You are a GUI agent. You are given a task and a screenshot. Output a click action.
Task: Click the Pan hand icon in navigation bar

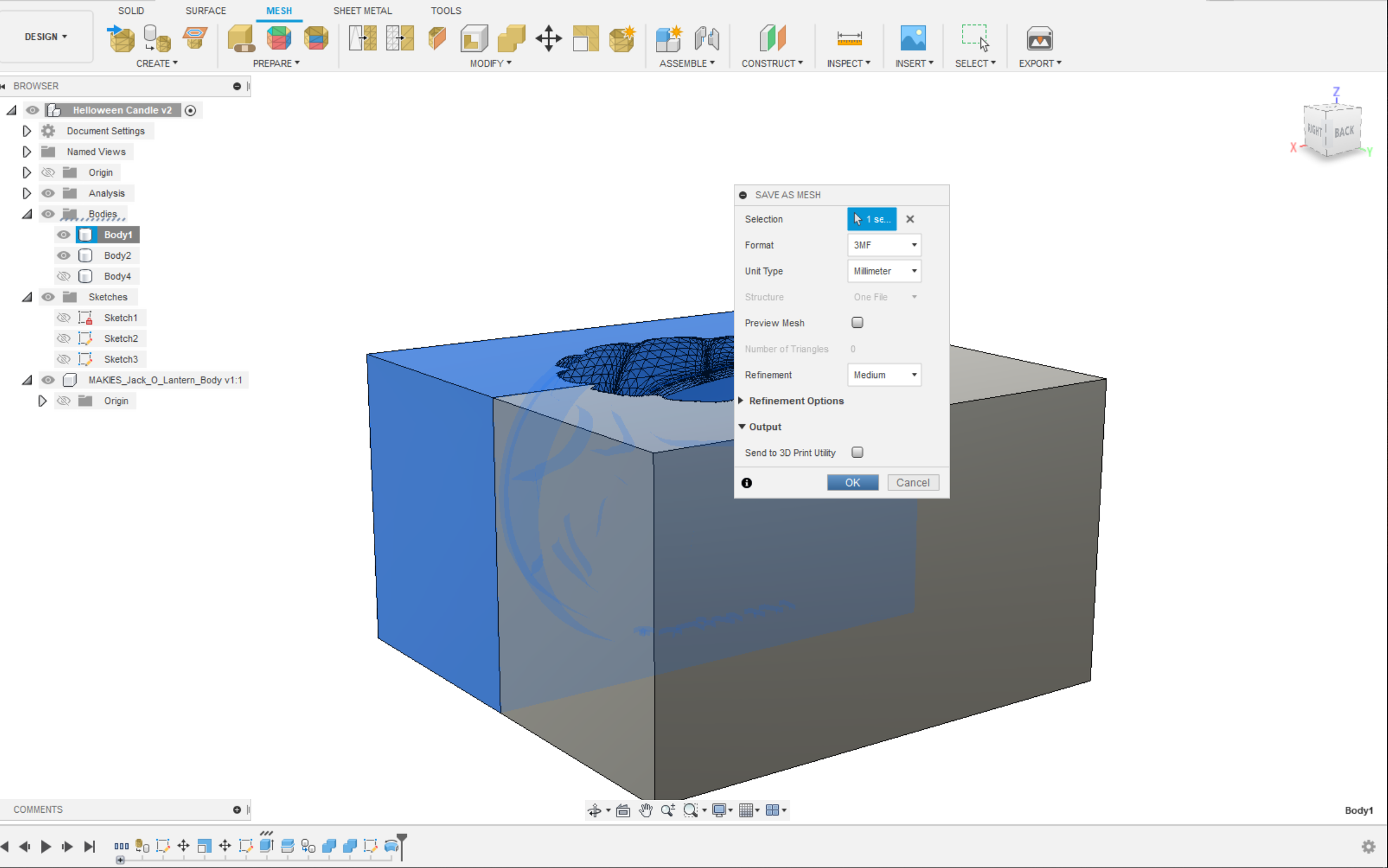[x=646, y=810]
